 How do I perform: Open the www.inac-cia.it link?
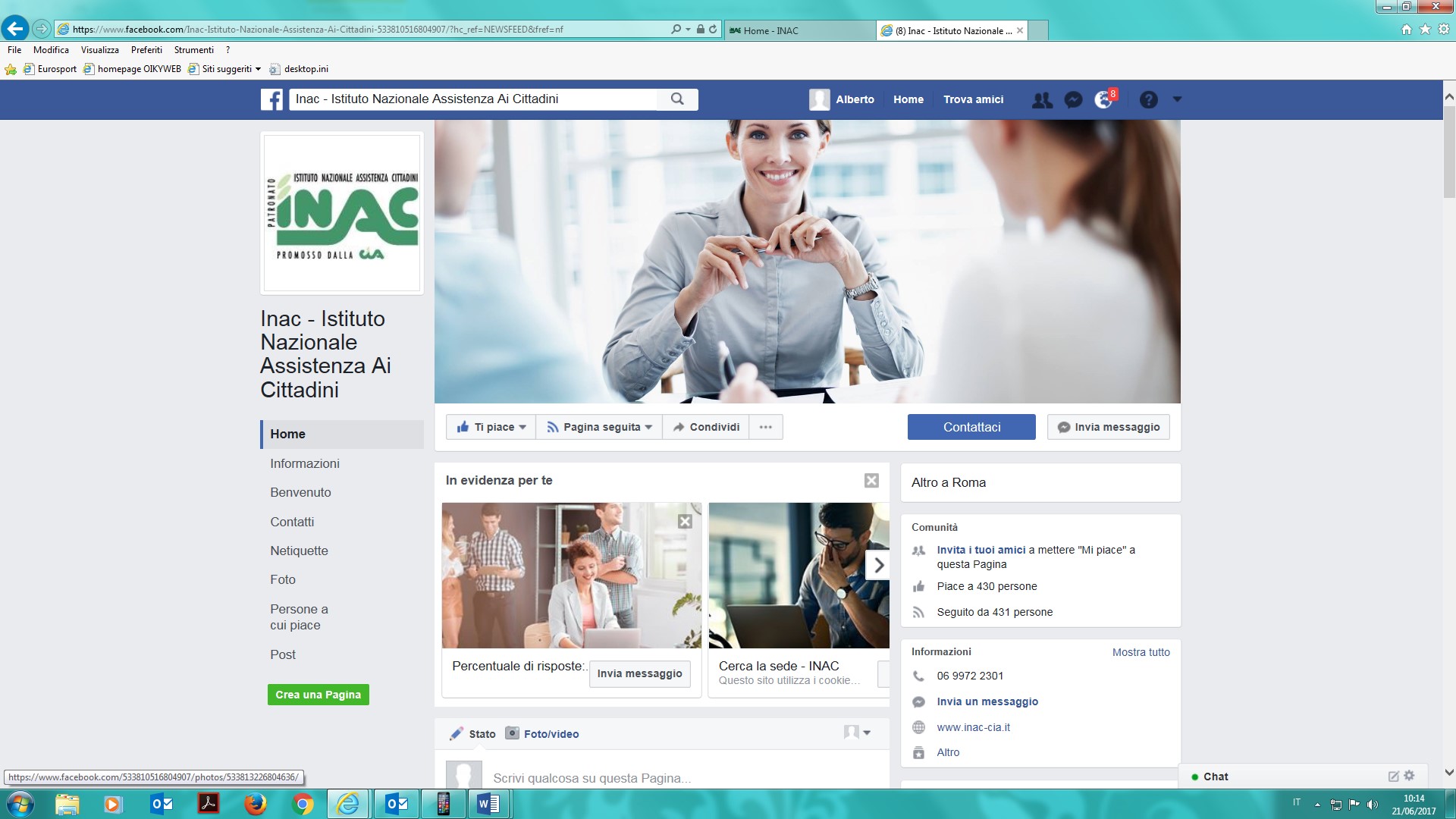(974, 727)
